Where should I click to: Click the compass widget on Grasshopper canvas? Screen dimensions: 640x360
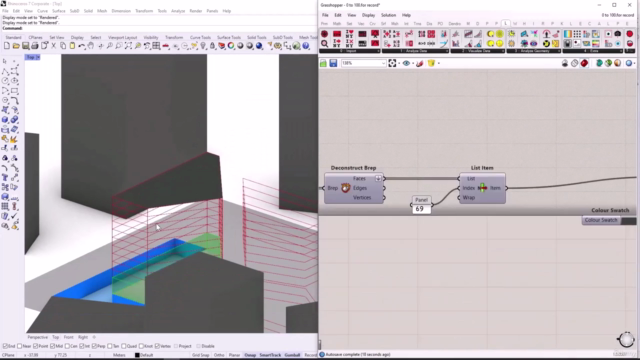point(626,339)
